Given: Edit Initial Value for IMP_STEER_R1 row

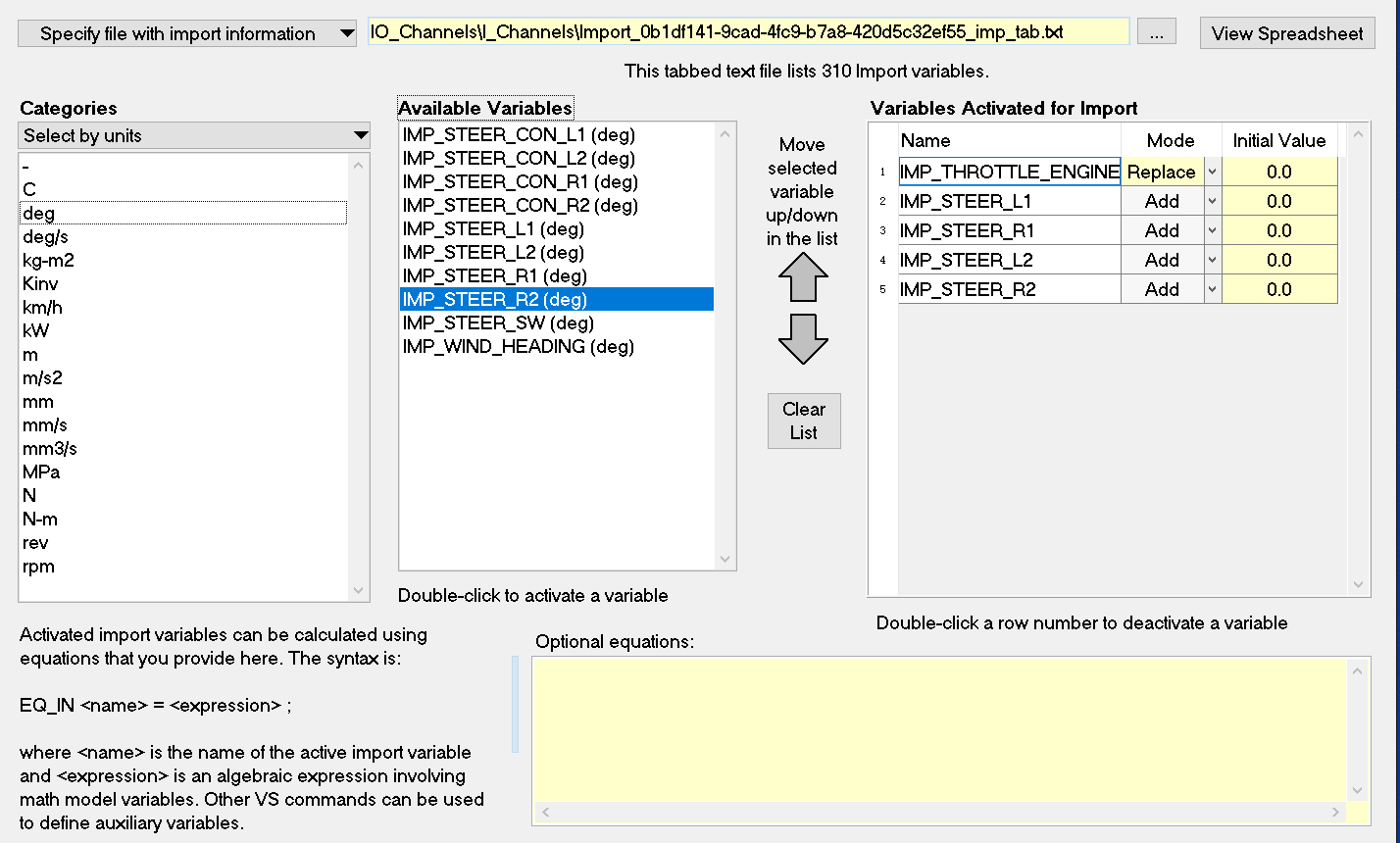Looking at the screenshot, I should [x=1279, y=230].
